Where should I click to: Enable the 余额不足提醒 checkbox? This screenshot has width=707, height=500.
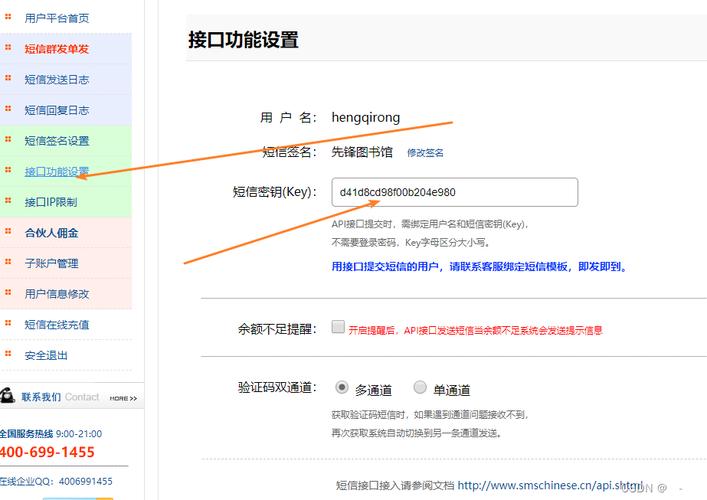coord(338,327)
